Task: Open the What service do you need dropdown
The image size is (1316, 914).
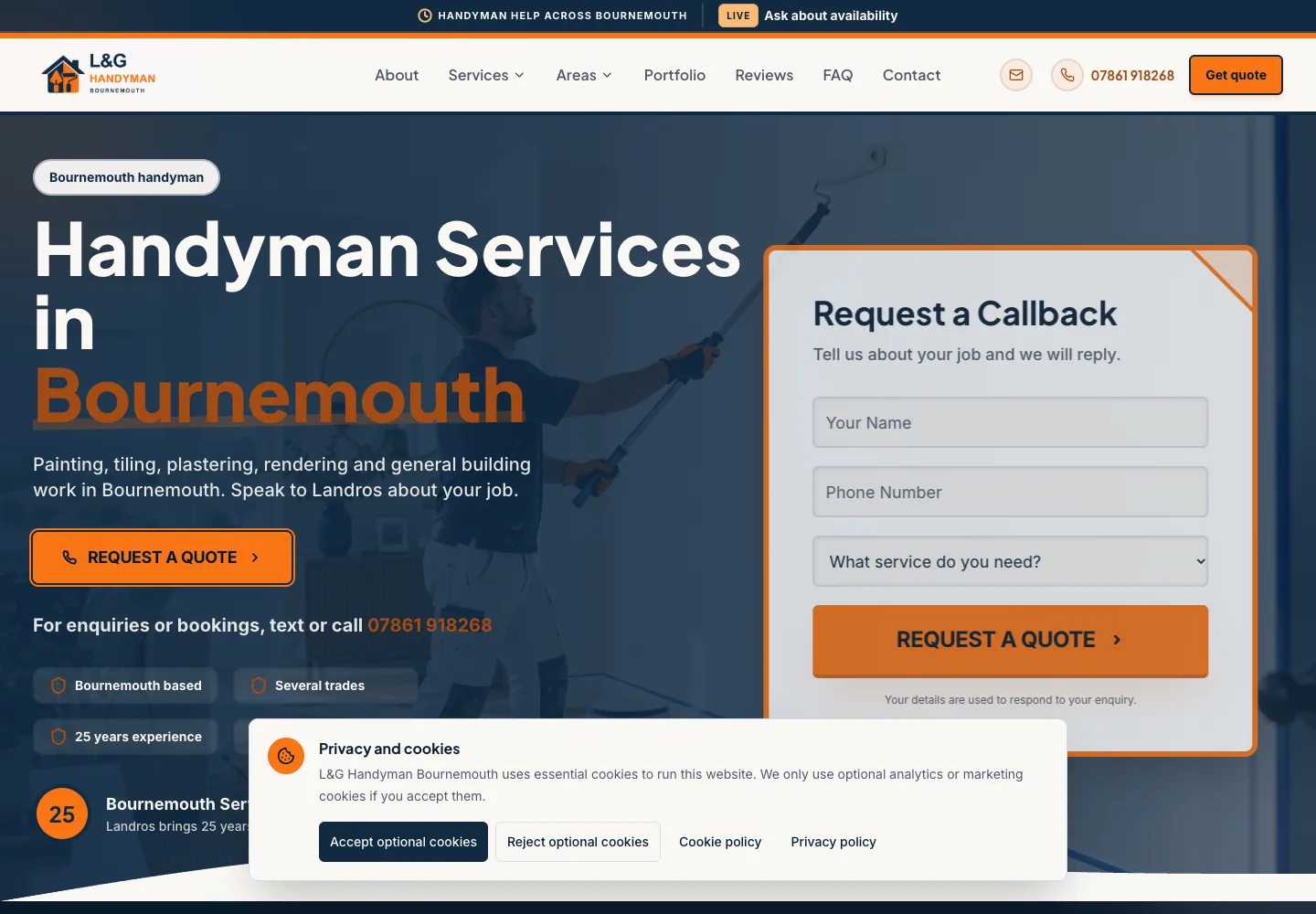Action: pos(1011,561)
